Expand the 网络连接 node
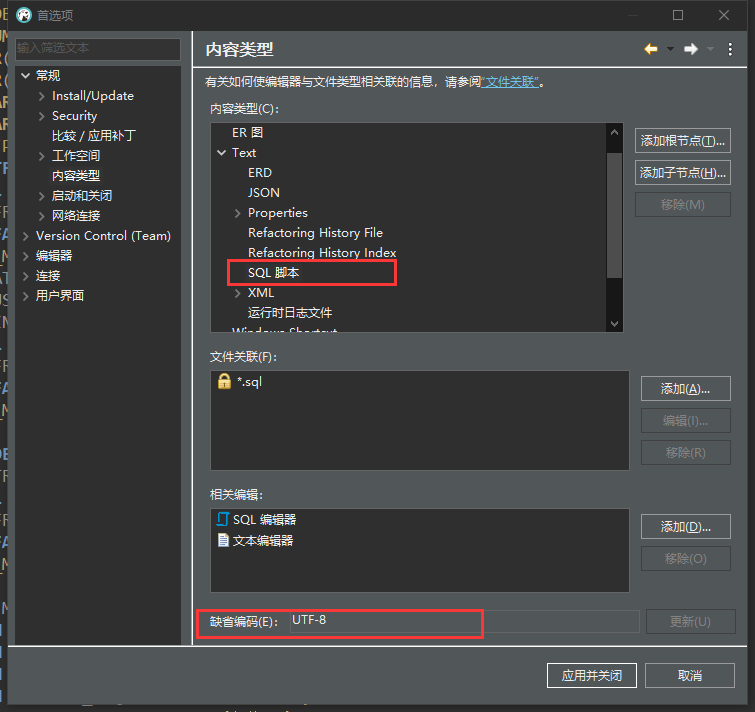This screenshot has height=712, width=755. tap(41, 216)
